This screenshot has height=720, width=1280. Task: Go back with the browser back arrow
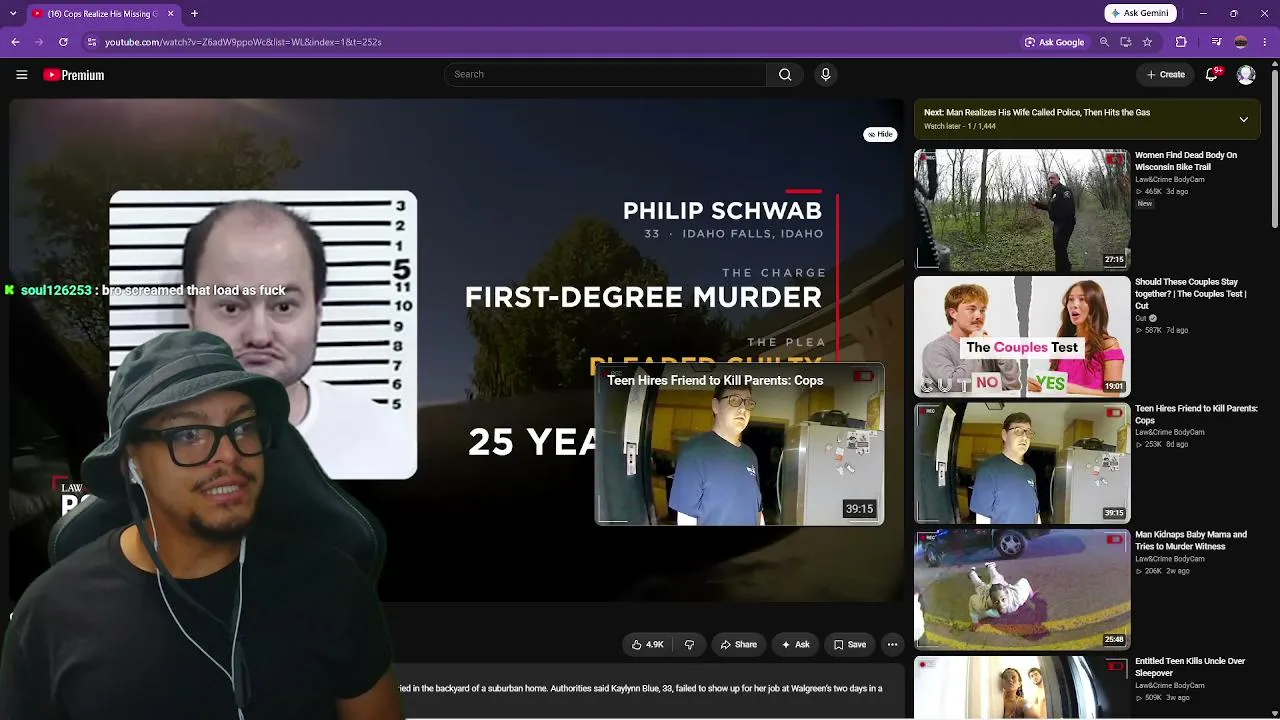15,42
